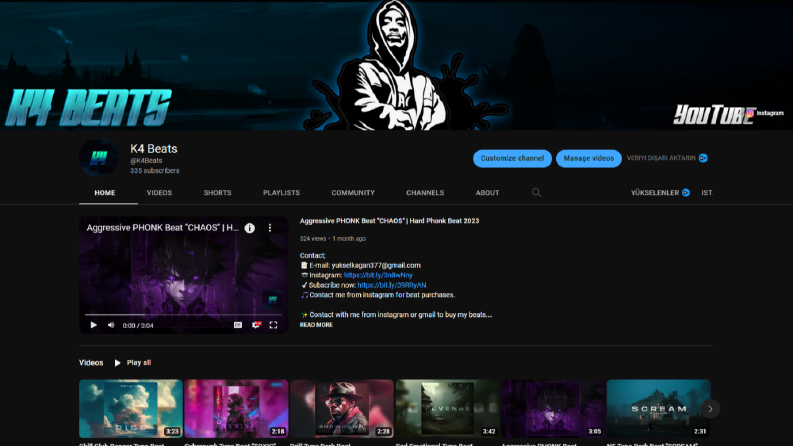
Task: Open the ABOUT tab
Action: point(487,193)
